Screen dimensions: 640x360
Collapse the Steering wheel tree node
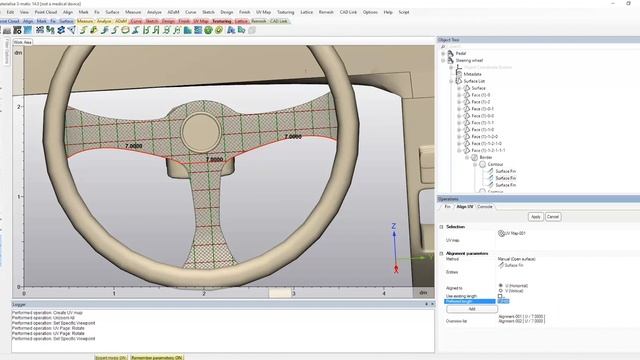click(443, 60)
